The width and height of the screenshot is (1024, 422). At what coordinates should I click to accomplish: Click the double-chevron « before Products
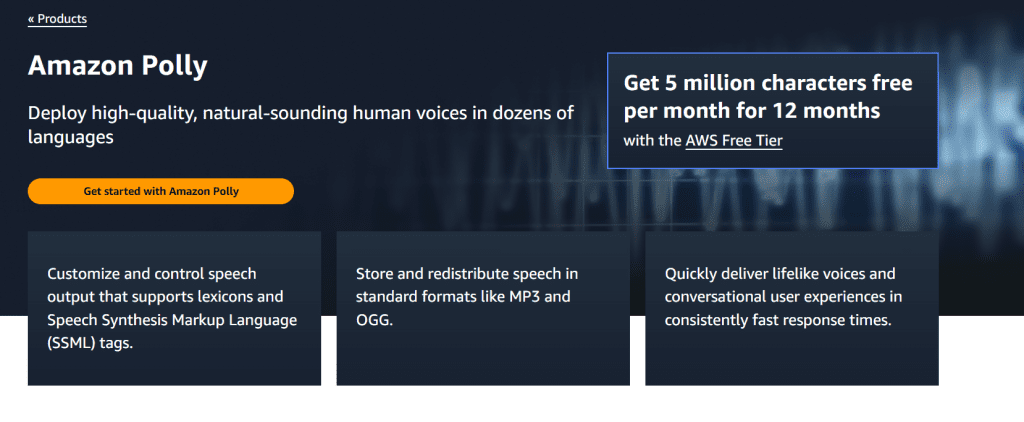[x=32, y=19]
